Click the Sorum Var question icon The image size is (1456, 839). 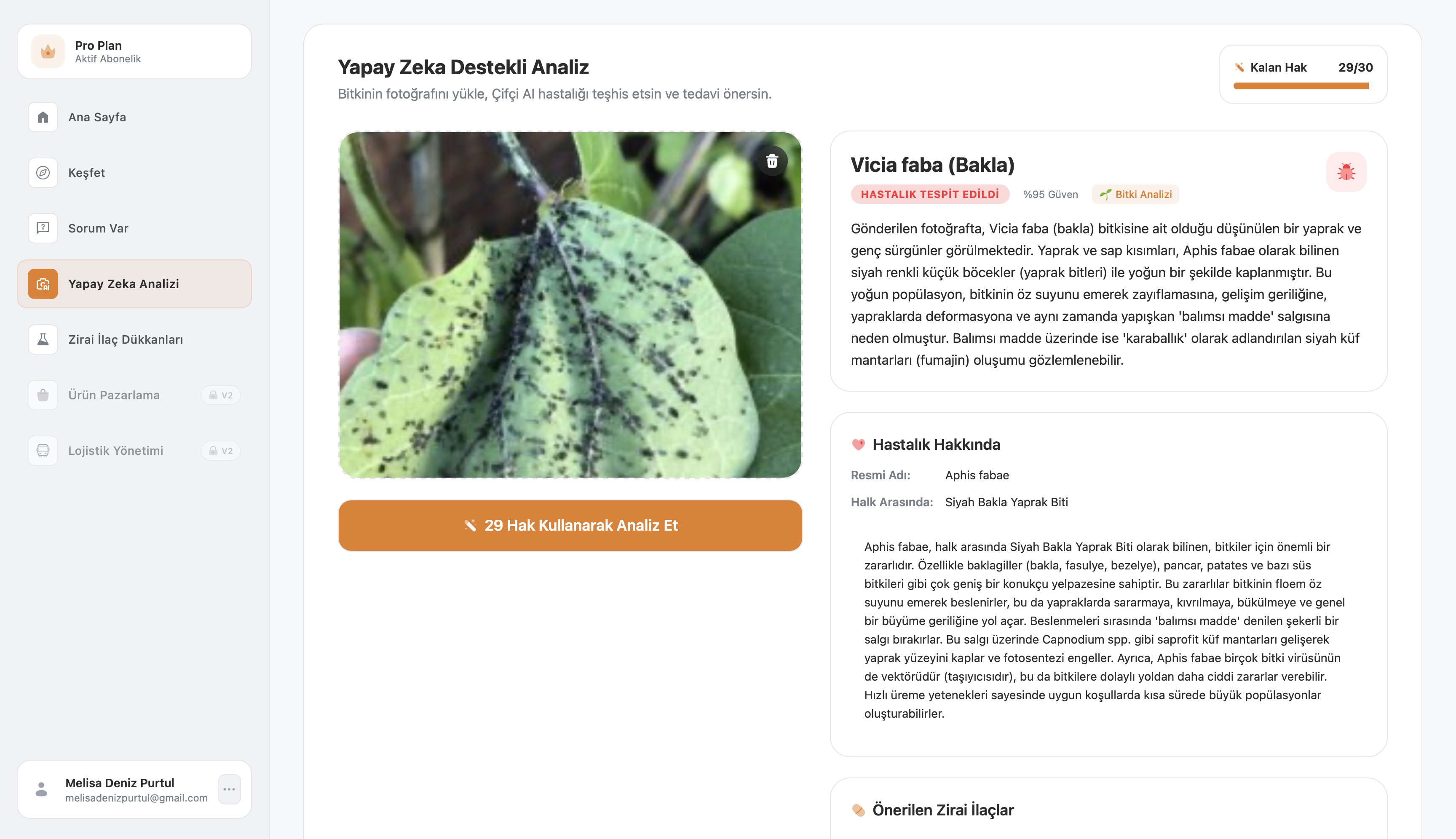pyautogui.click(x=43, y=228)
